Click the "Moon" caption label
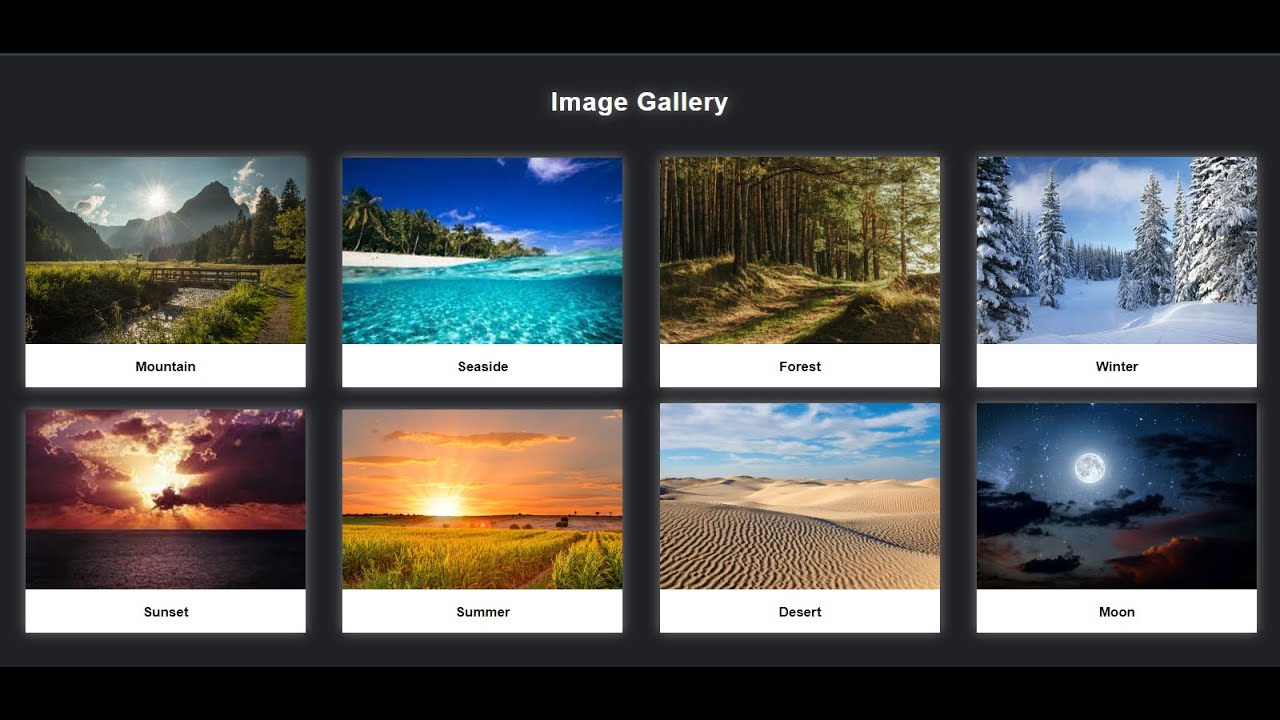This screenshot has width=1280, height=720. point(1117,612)
